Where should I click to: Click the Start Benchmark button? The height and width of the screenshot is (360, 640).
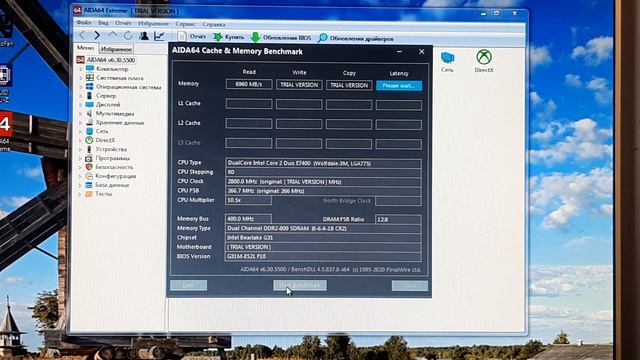click(300, 285)
